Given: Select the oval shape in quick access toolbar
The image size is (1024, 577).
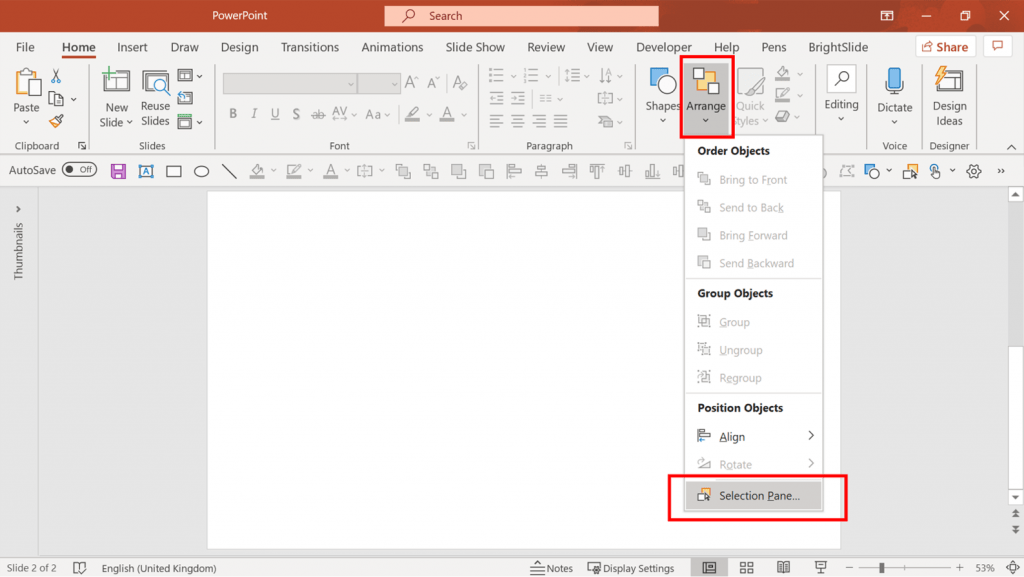Looking at the screenshot, I should pyautogui.click(x=201, y=171).
